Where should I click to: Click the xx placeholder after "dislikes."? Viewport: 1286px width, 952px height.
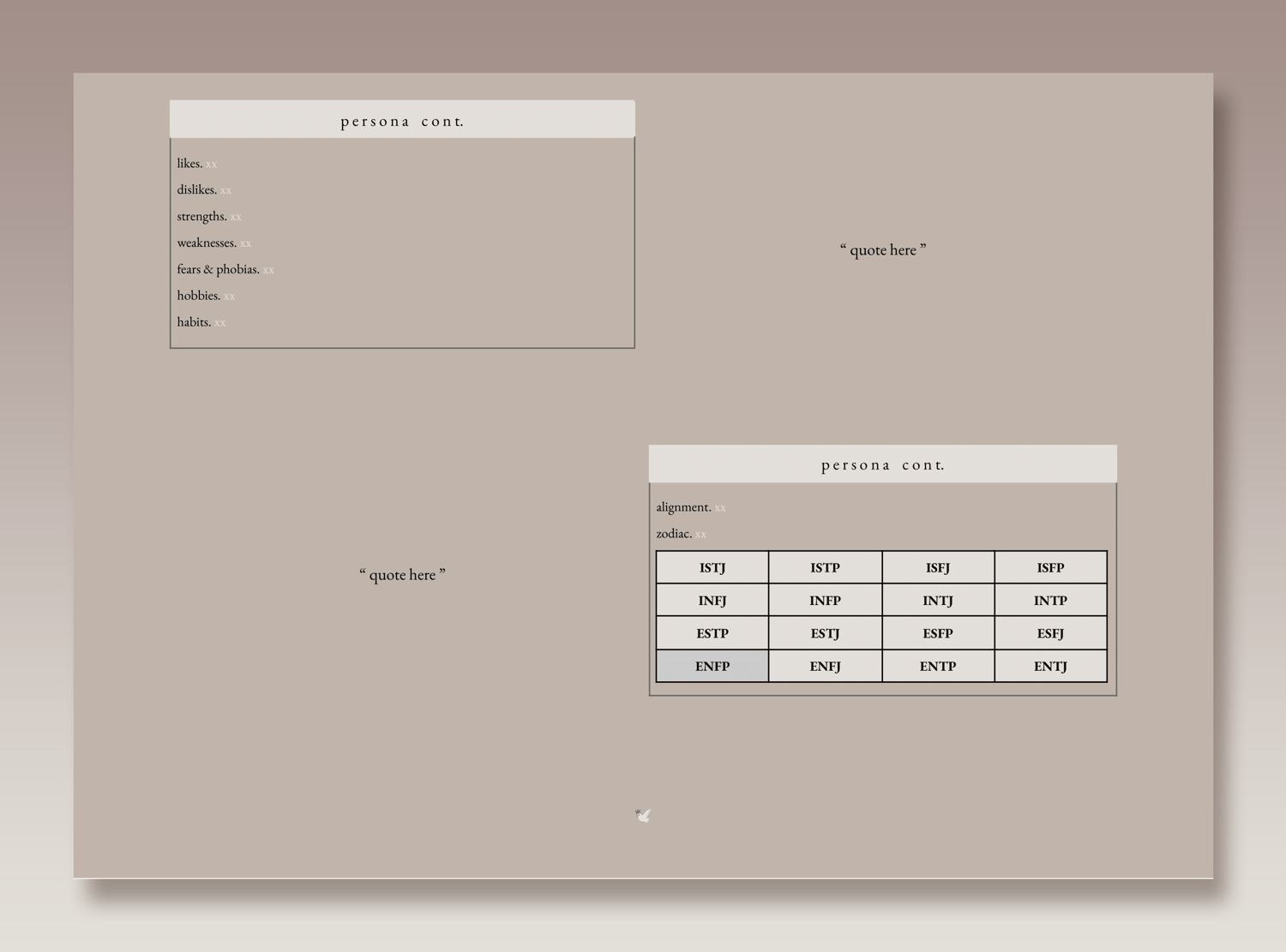coord(225,190)
